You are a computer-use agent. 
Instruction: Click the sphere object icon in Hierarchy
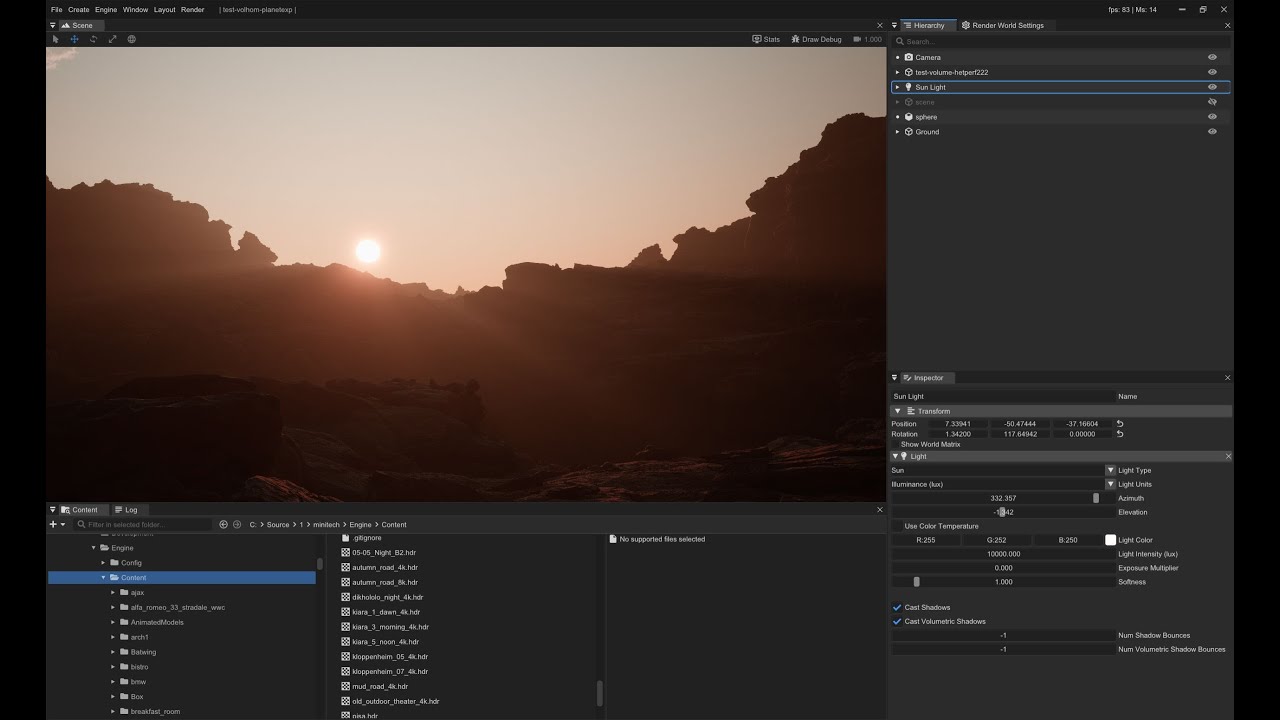[909, 117]
